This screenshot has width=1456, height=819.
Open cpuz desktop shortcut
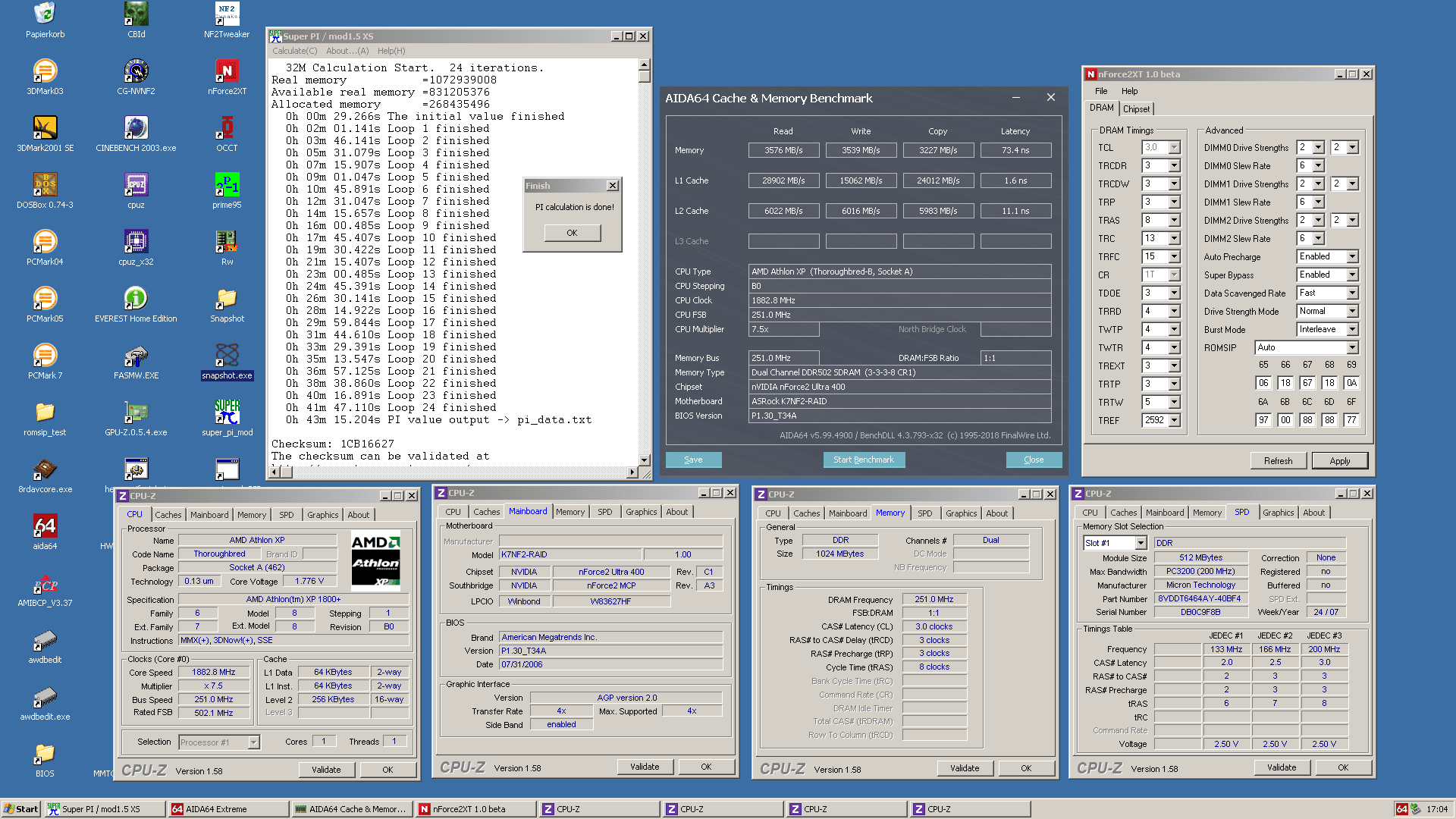click(136, 191)
